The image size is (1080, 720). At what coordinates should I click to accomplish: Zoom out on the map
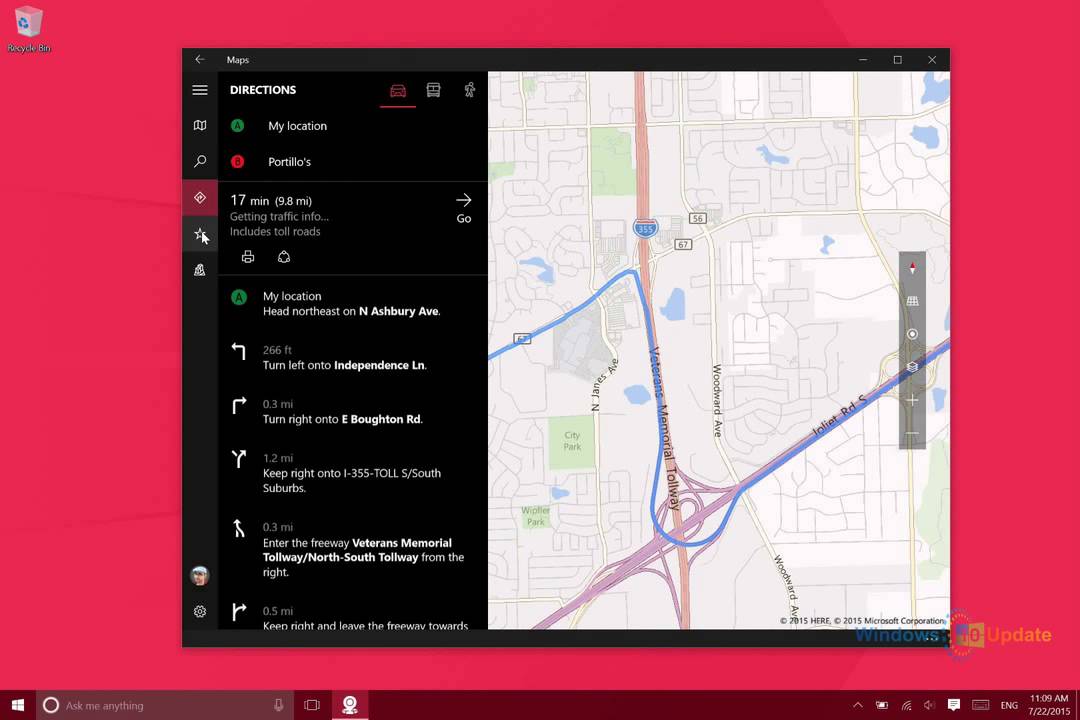[x=912, y=433]
